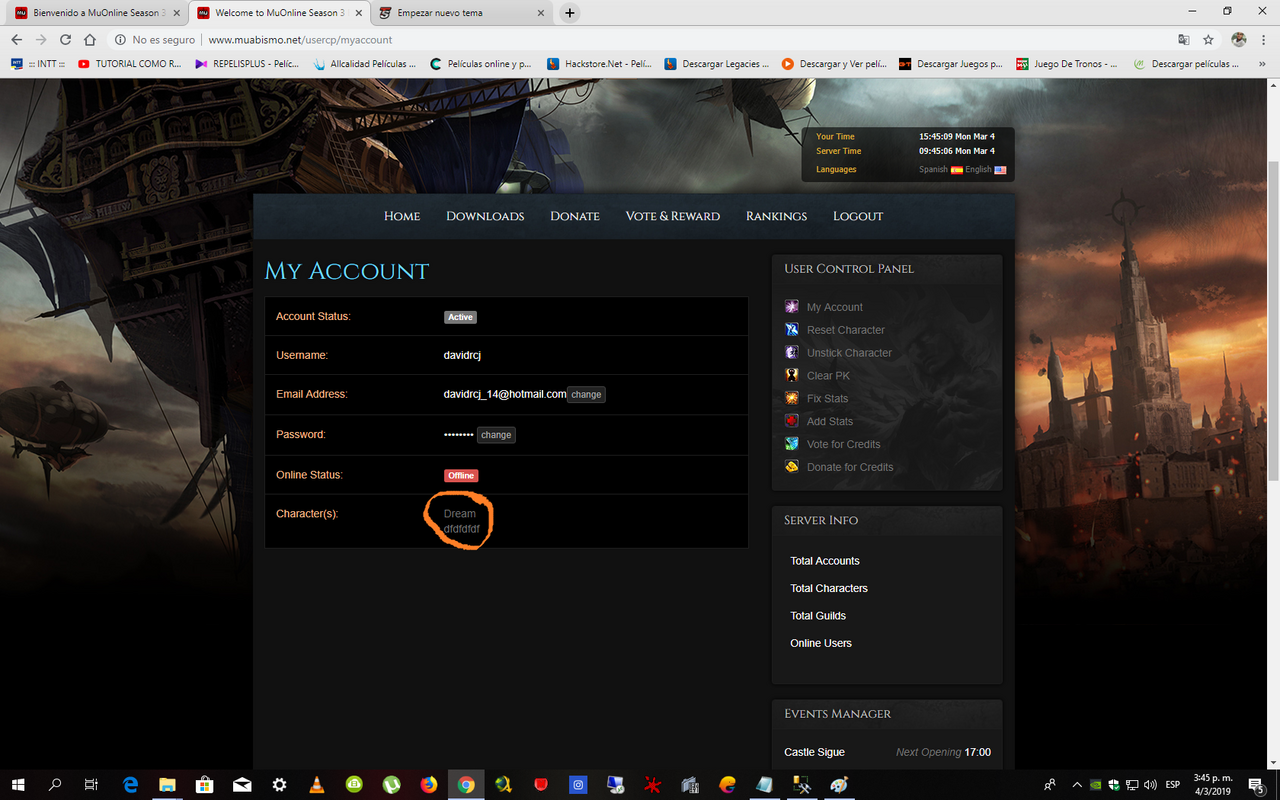Switch language using the English US flag

[x=1000, y=170]
